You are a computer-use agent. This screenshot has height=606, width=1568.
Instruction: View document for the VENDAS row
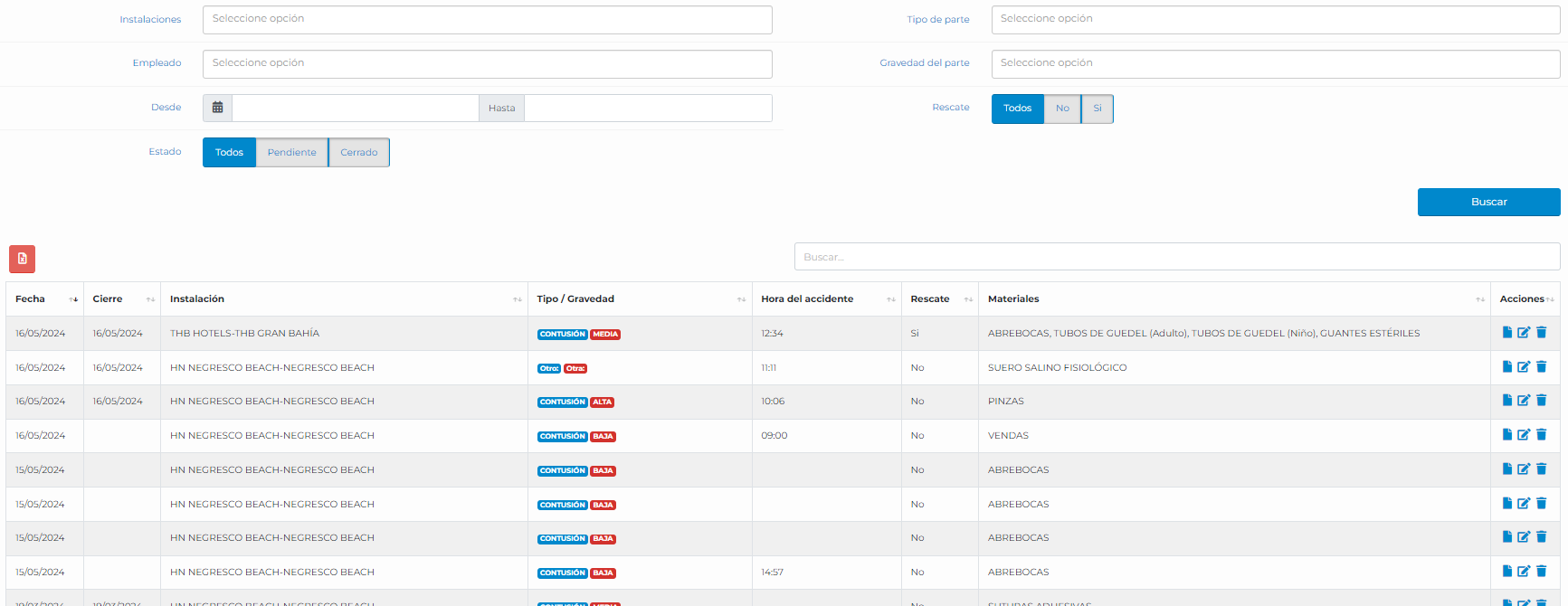1506,435
